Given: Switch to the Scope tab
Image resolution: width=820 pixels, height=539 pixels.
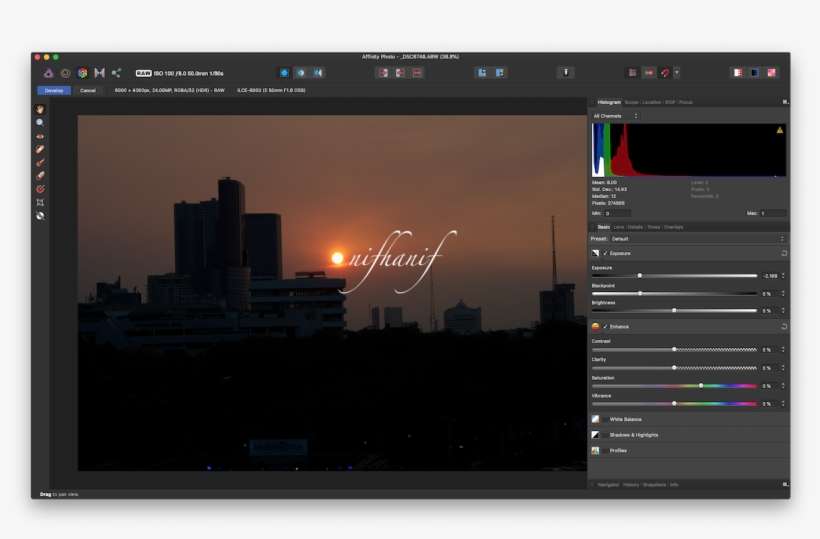Looking at the screenshot, I should coord(631,102).
